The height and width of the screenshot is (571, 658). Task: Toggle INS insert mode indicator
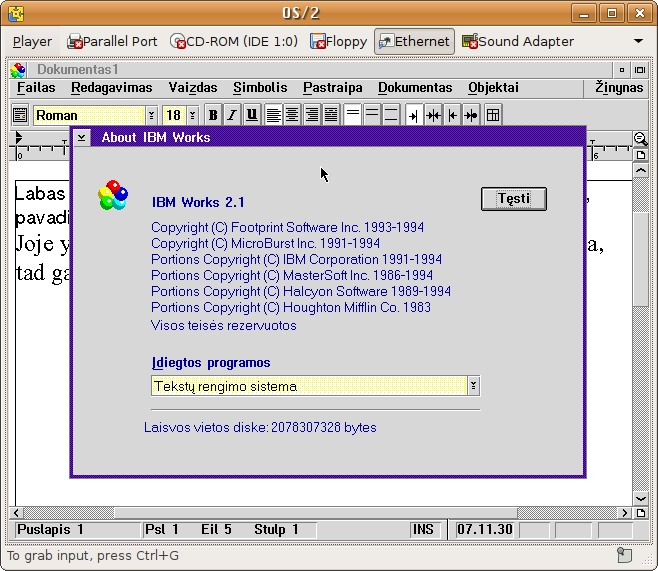pyautogui.click(x=423, y=529)
